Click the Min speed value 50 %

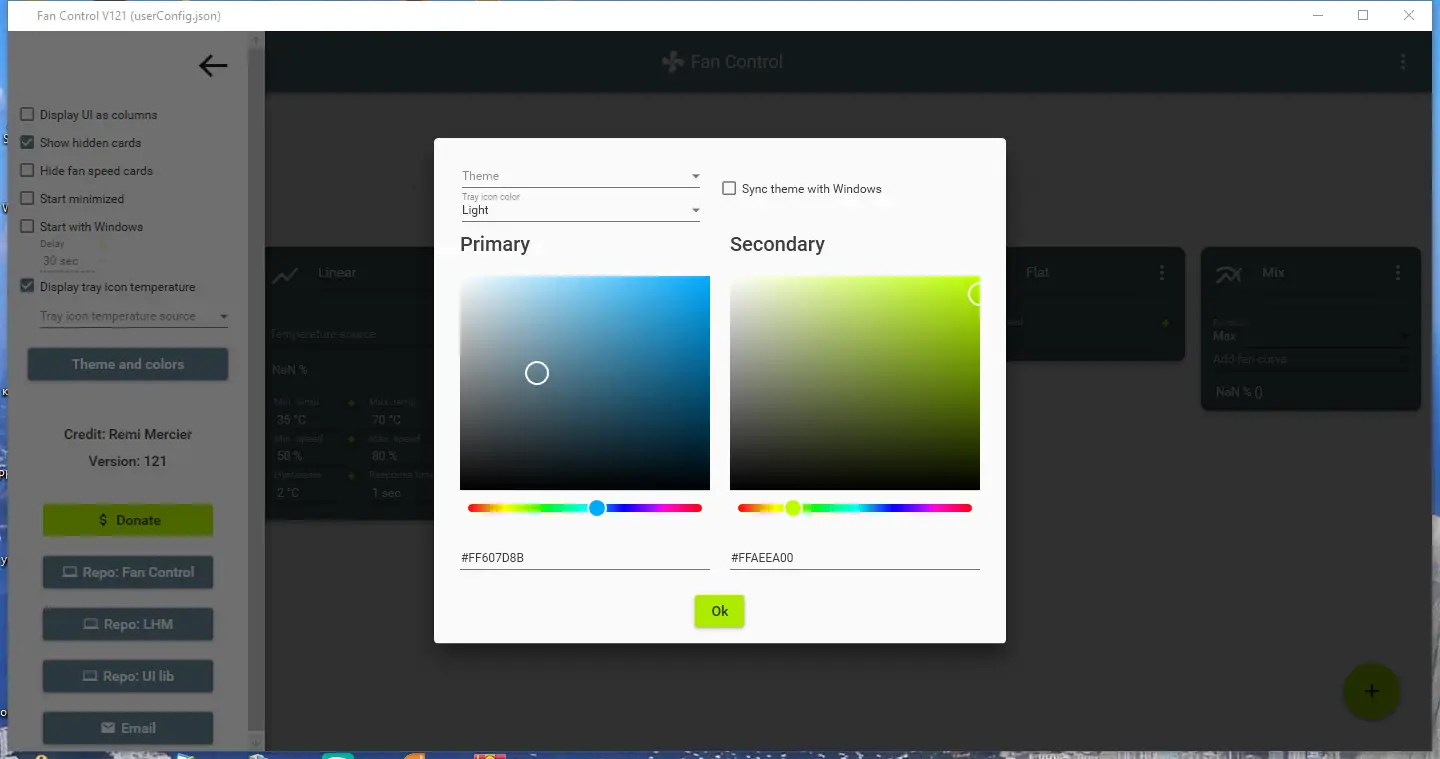click(x=289, y=456)
